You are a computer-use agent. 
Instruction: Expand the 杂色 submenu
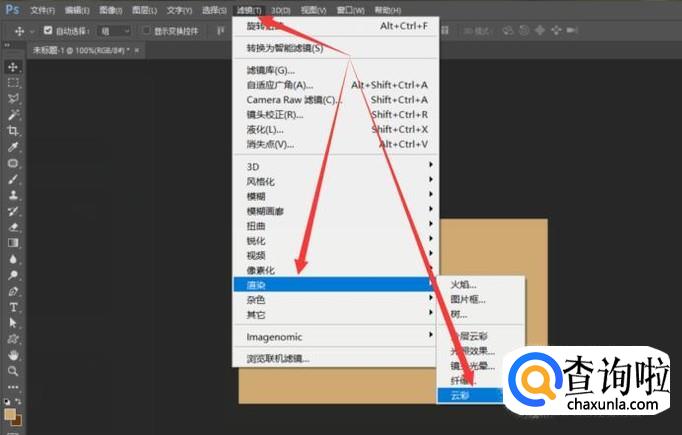(x=335, y=300)
